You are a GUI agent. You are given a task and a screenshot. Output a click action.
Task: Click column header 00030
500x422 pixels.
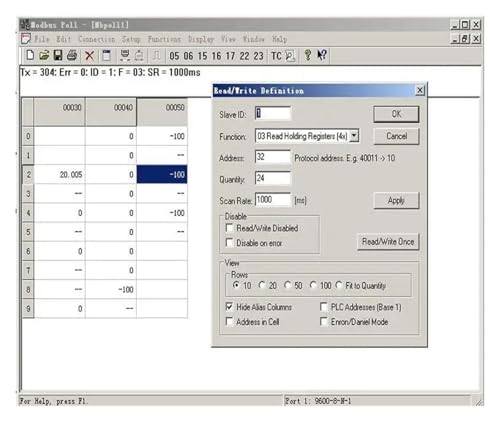(59, 112)
